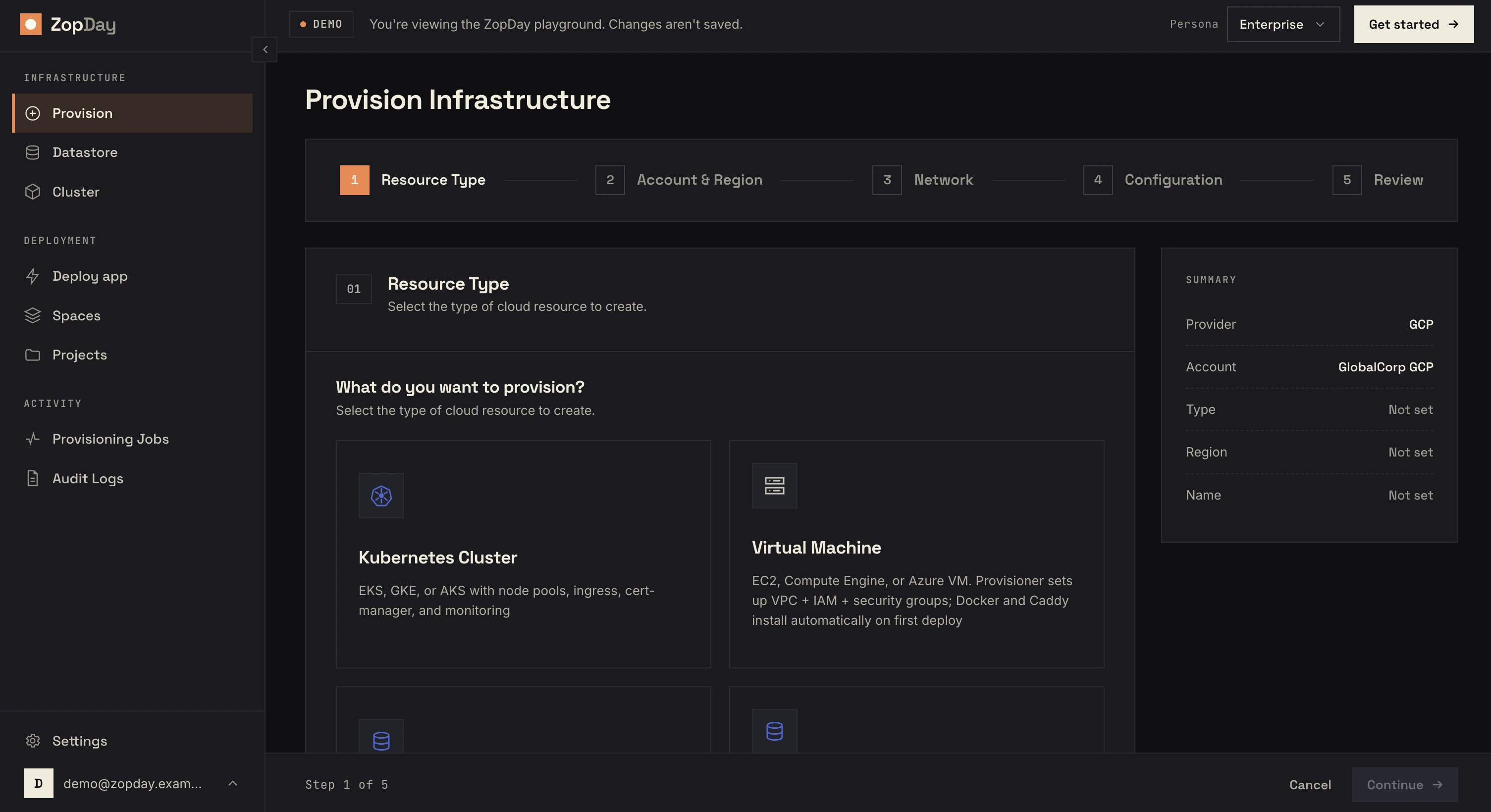Click 'What do you want to provision?' text
Image resolution: width=1491 pixels, height=812 pixels.
(x=460, y=388)
